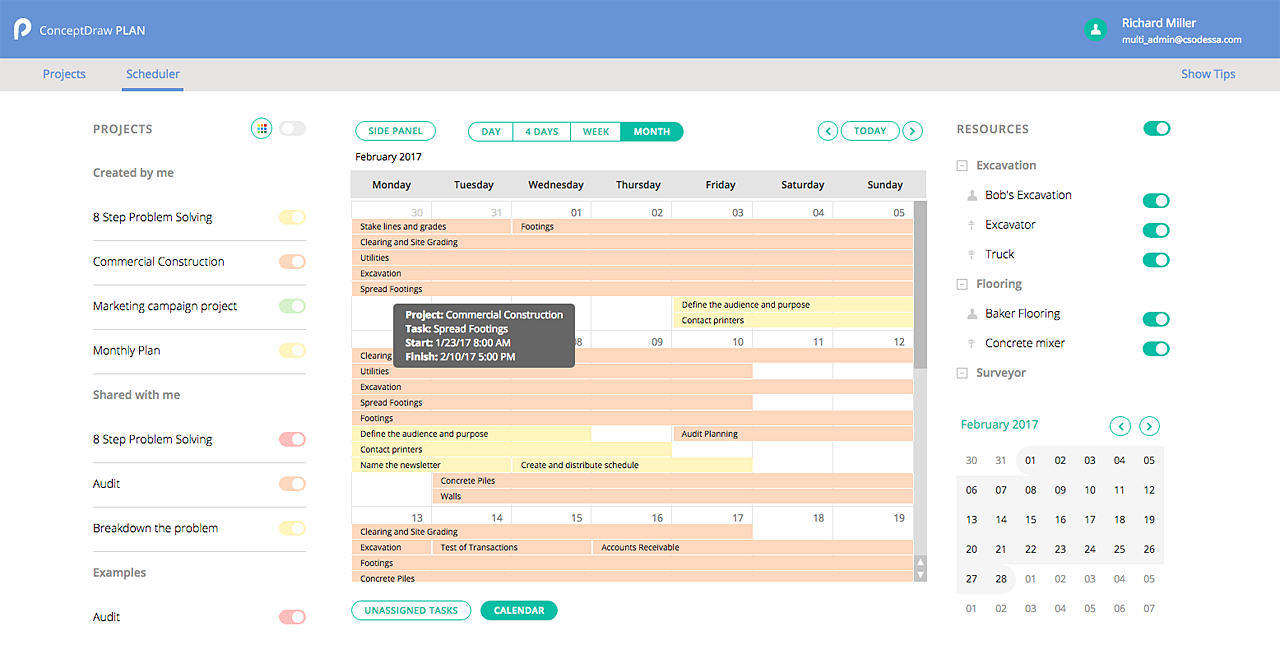
Task: Select day 14 in mini calendar
Action: point(1001,520)
